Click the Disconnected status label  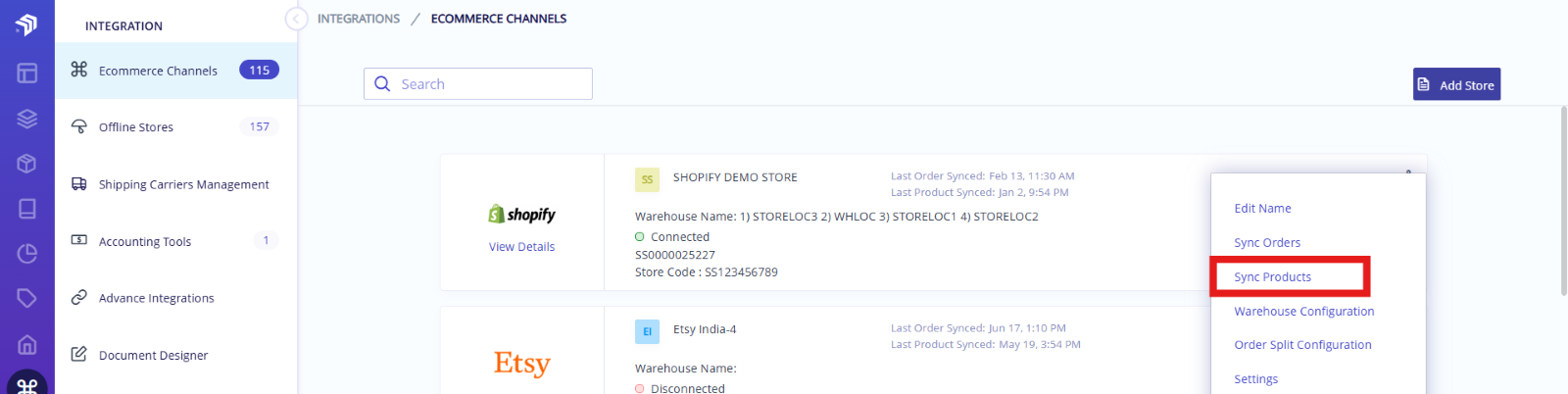688,388
